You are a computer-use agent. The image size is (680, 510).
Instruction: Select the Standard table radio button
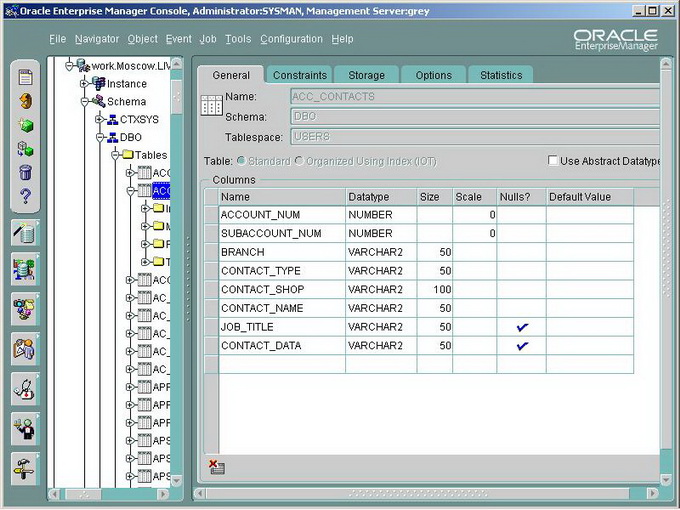(241, 161)
